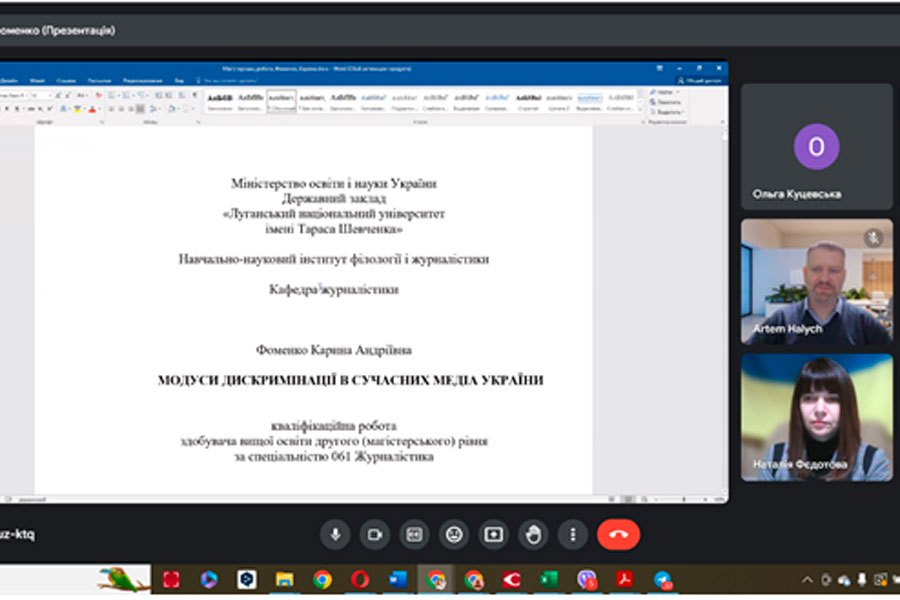This screenshot has width=900, height=600.
Task: Click the taskbar search box with bird
Action: [x=75, y=579]
